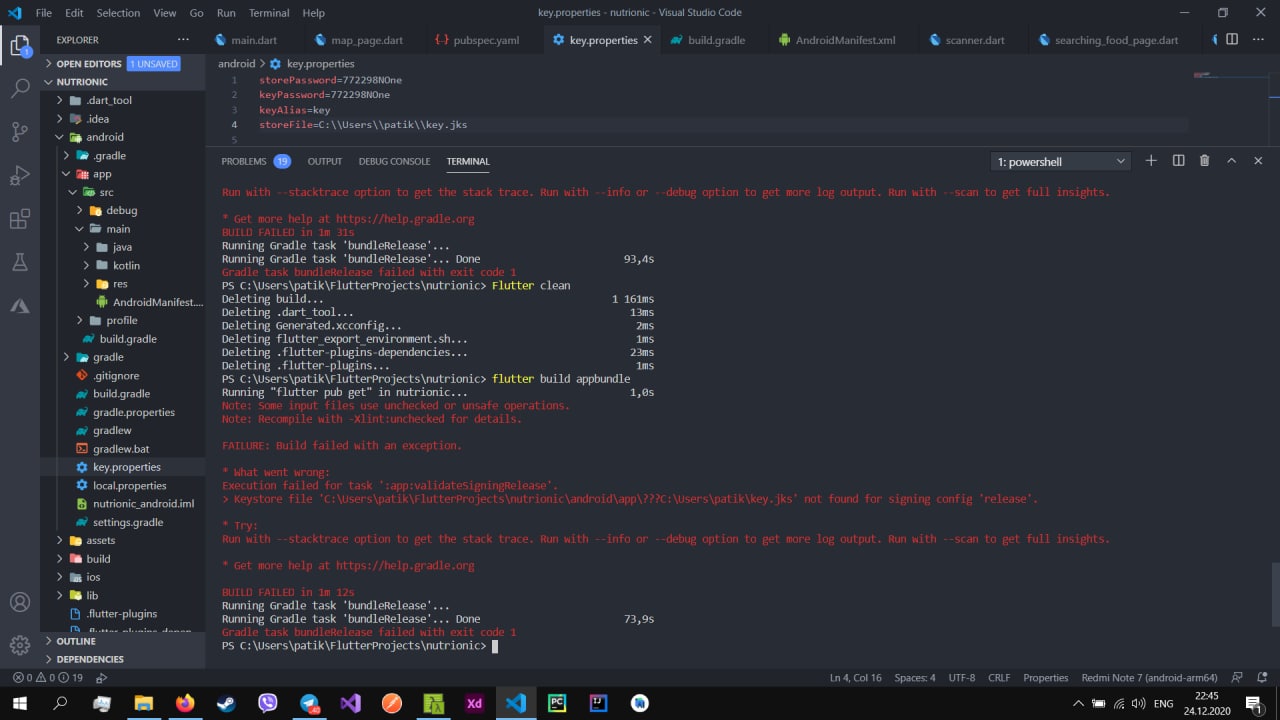
Task: Split the editor right
Action: point(1232,40)
